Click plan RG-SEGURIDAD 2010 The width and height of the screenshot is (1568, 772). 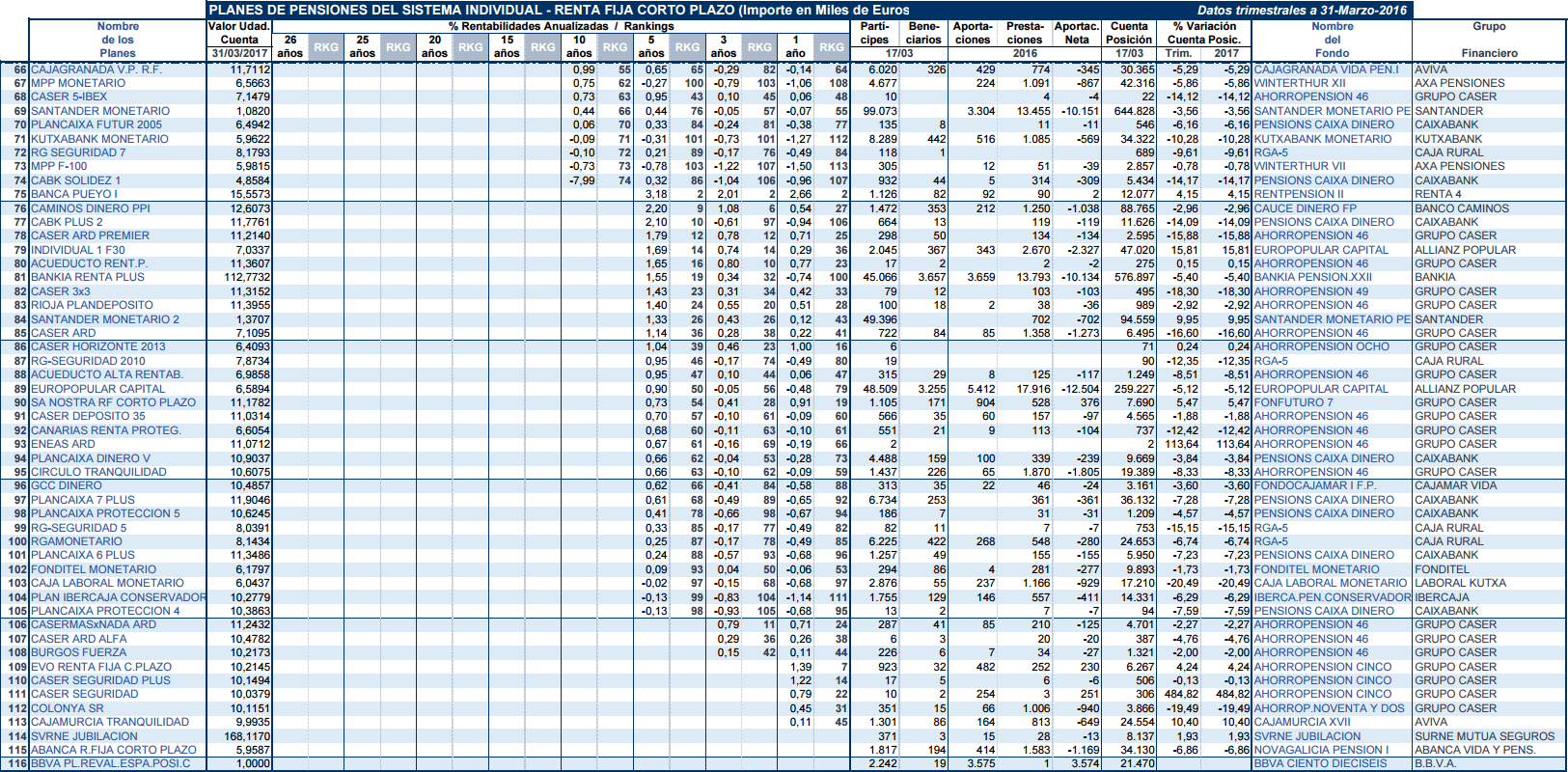tap(88, 361)
